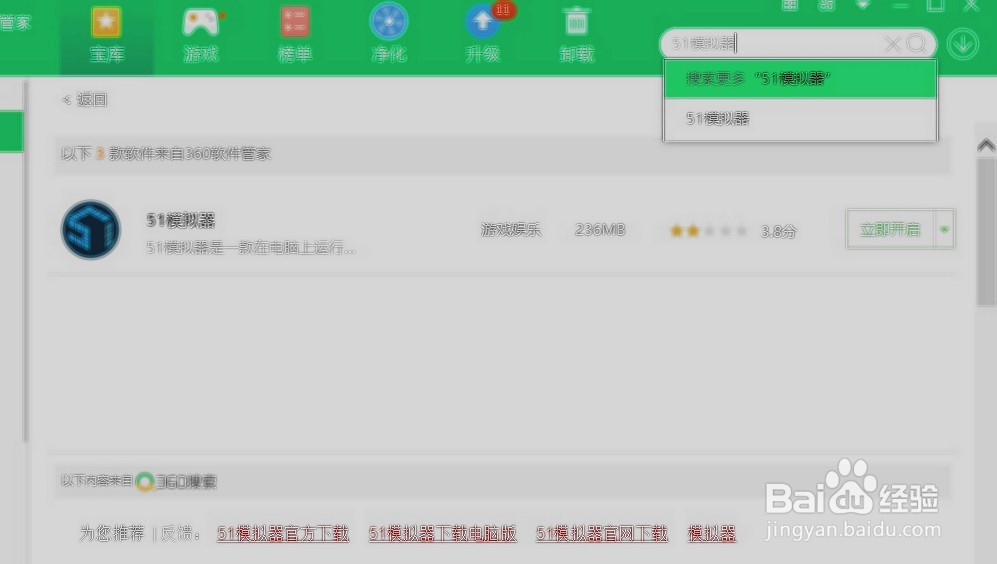Open the 51模拟器官方下载 link
The height and width of the screenshot is (564, 997).
point(283,533)
